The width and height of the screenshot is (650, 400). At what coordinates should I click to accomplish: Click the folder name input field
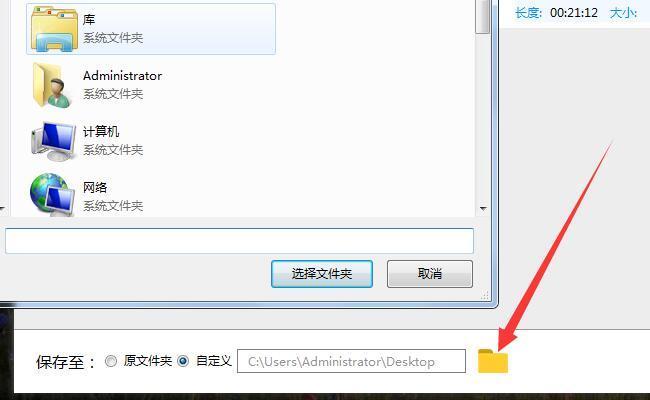click(239, 241)
